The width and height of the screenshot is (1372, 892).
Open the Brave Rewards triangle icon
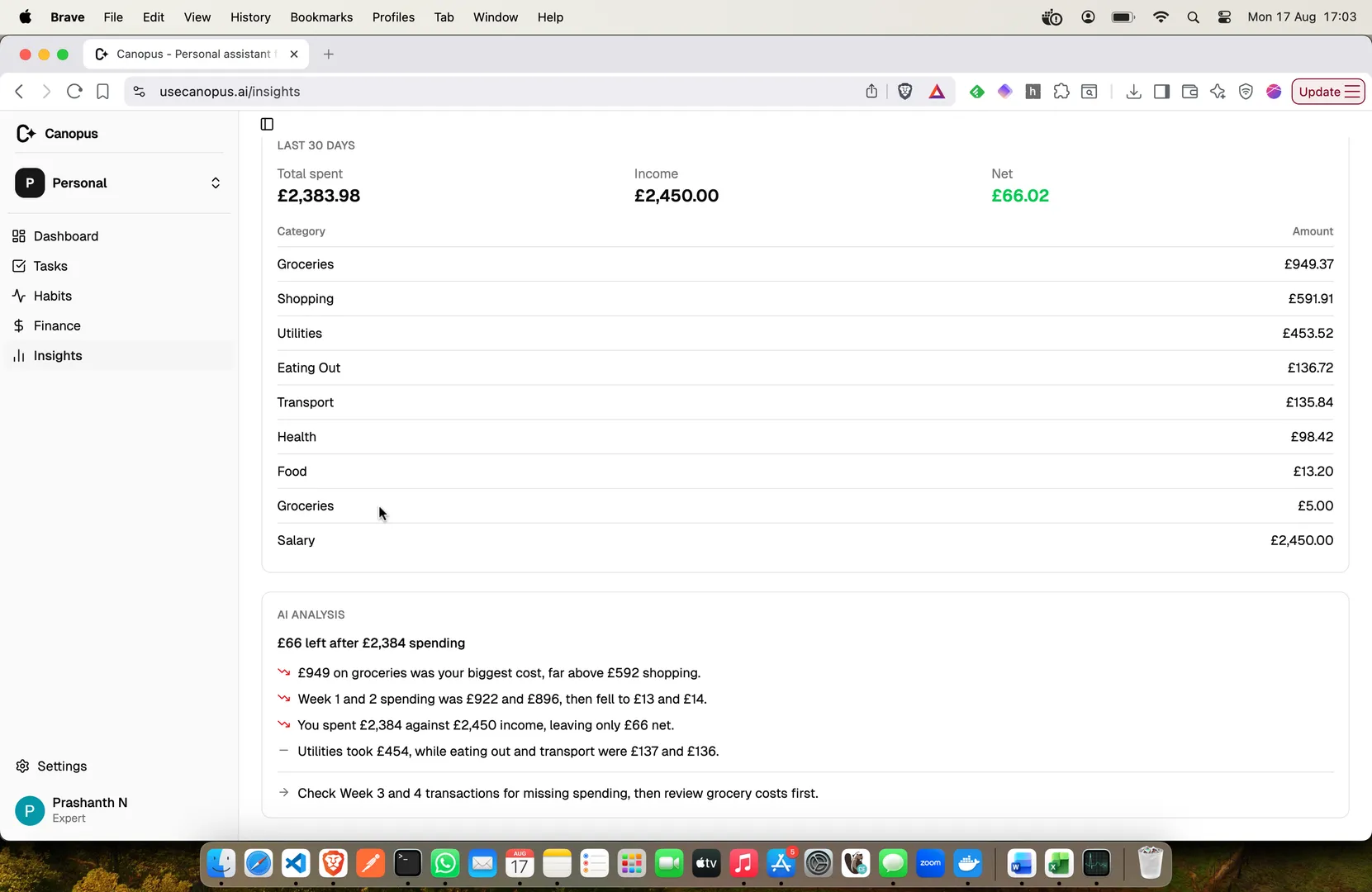pyautogui.click(x=937, y=92)
